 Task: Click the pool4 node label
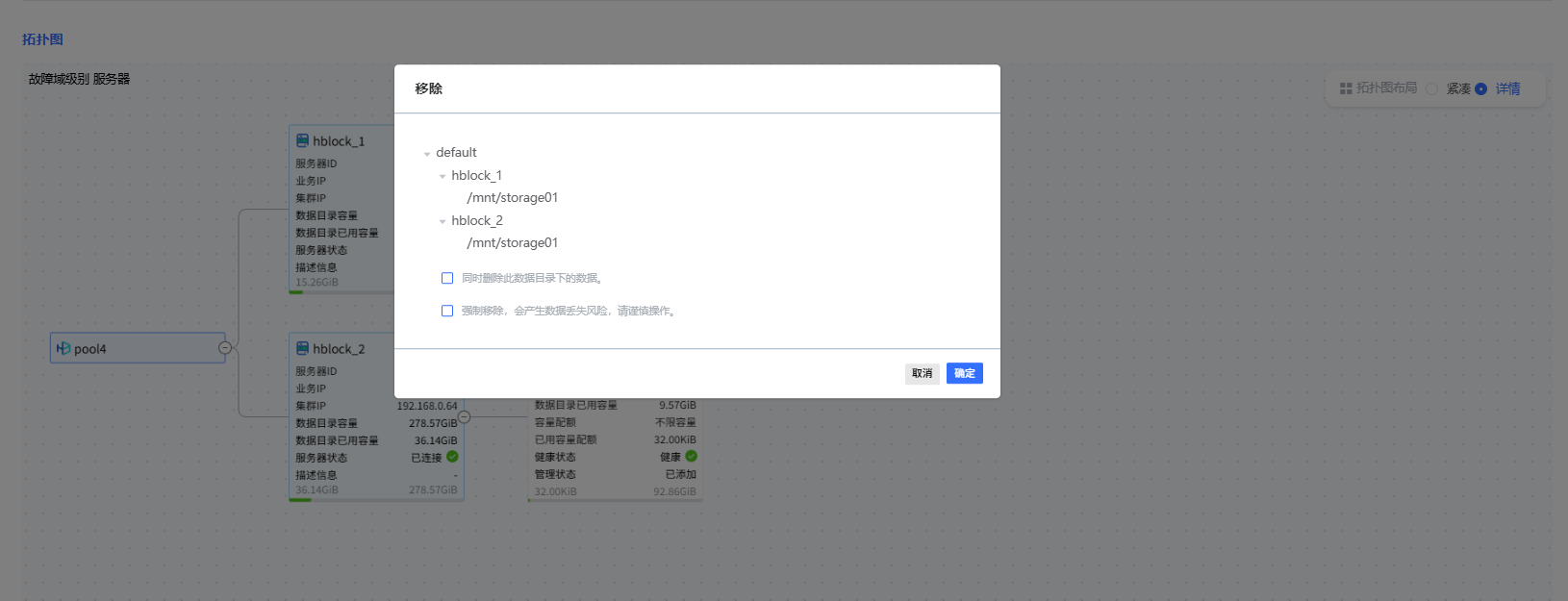(x=90, y=349)
